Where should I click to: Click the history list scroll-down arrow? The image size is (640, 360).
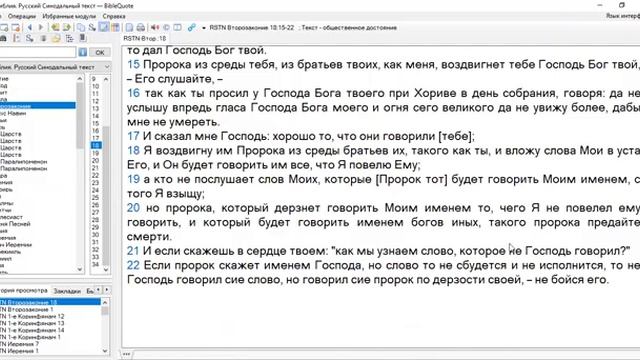pos(105,351)
